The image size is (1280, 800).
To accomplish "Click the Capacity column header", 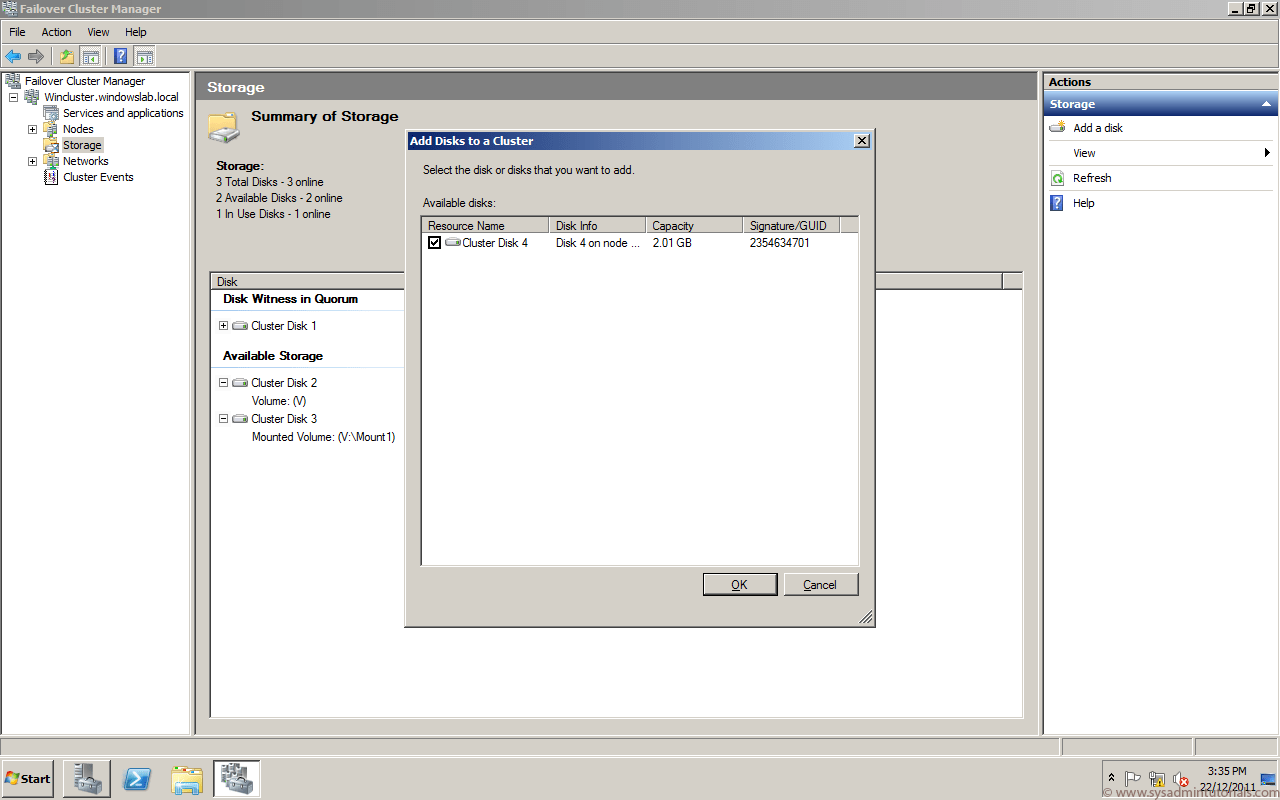I will 668,224.
